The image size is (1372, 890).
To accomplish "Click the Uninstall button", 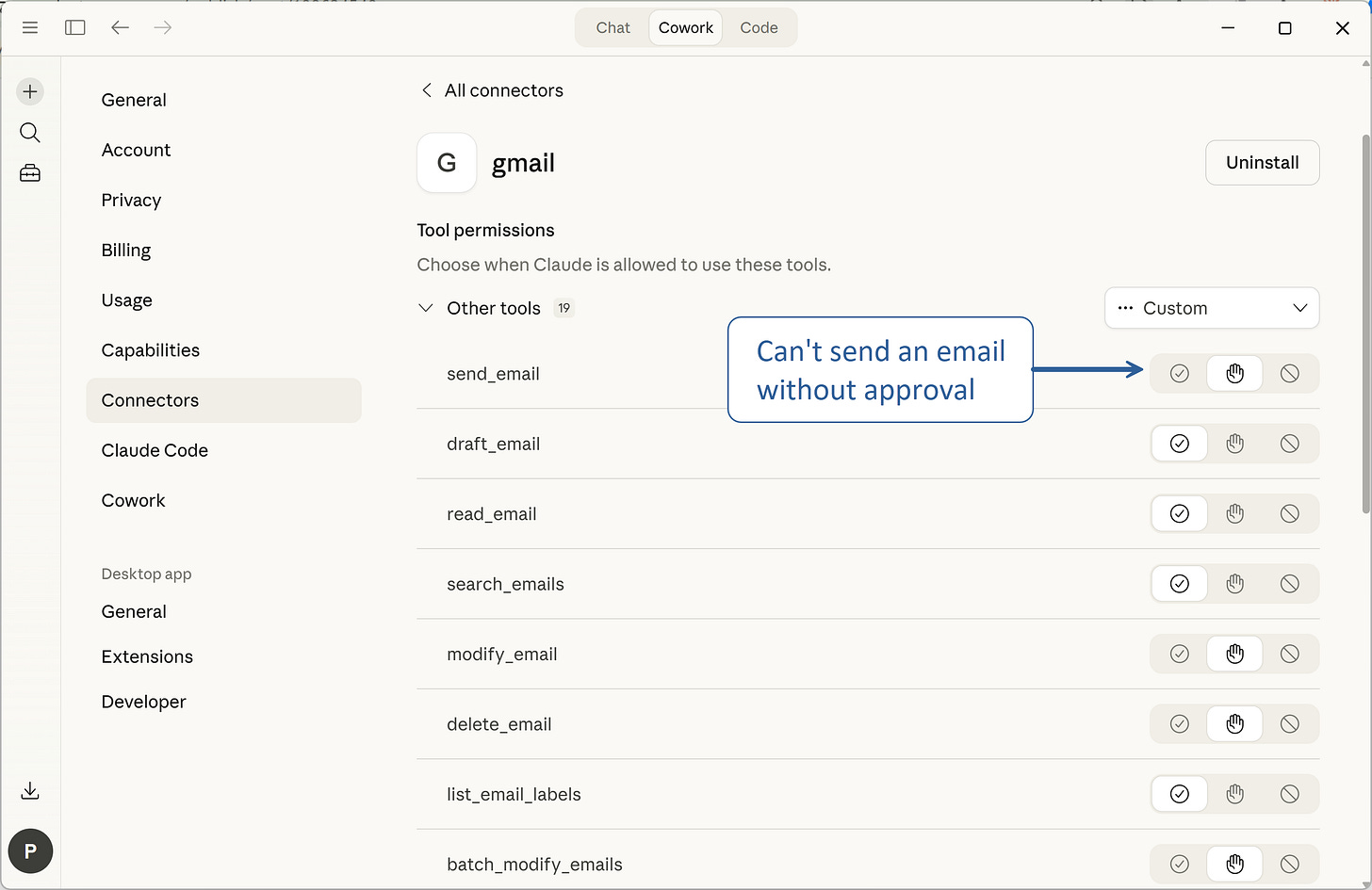I will click(1262, 162).
